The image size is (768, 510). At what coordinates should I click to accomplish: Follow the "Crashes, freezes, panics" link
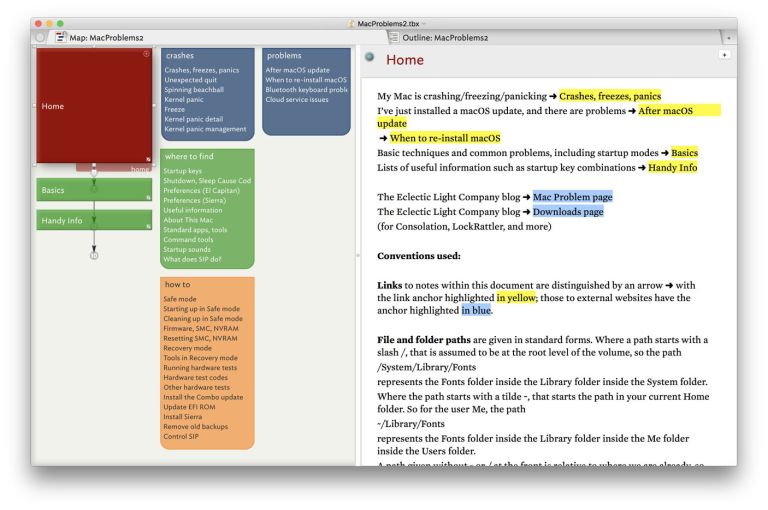coord(610,96)
